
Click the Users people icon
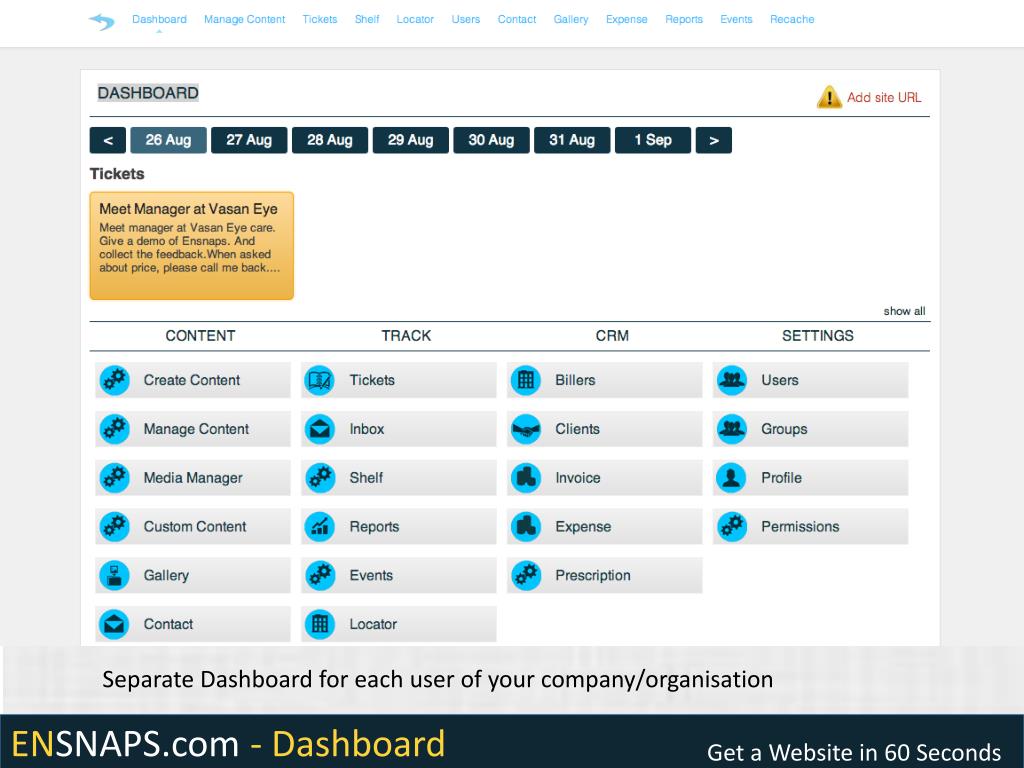click(x=731, y=380)
